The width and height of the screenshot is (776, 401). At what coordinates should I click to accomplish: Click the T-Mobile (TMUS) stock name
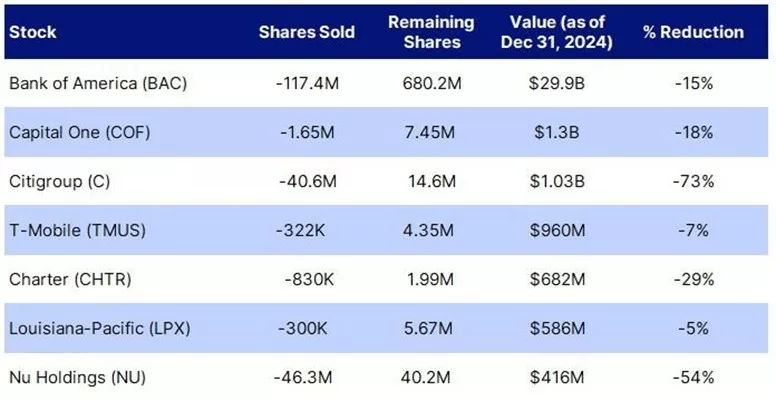pyautogui.click(x=78, y=230)
